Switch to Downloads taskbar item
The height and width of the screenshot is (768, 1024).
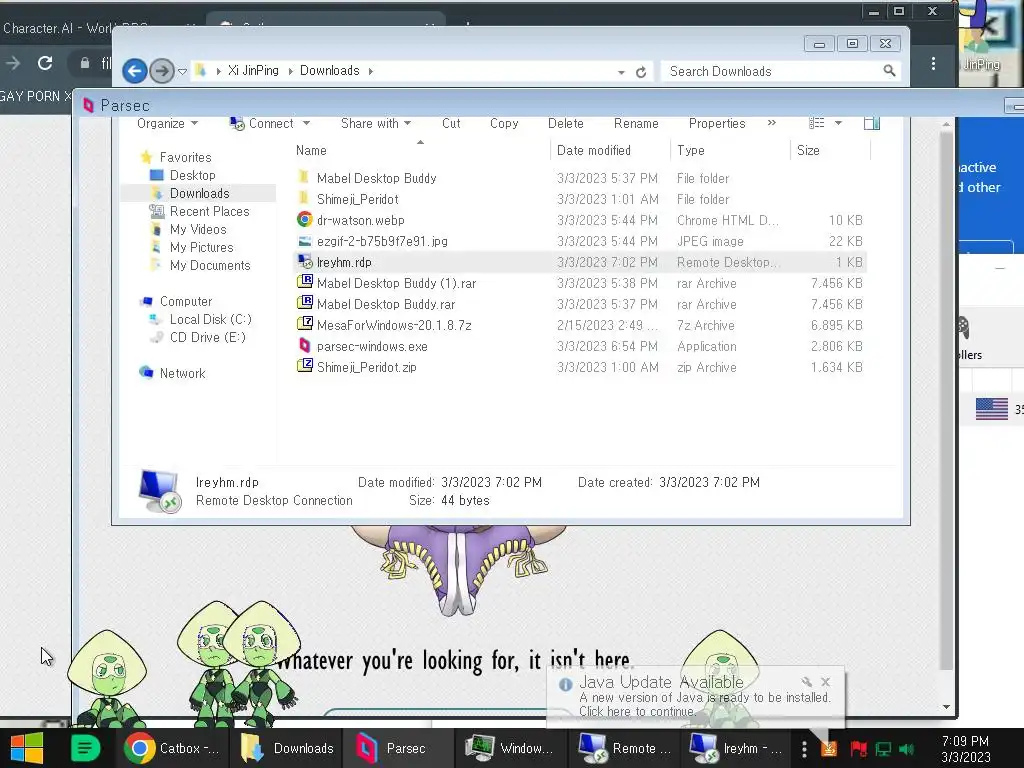pyautogui.click(x=287, y=748)
